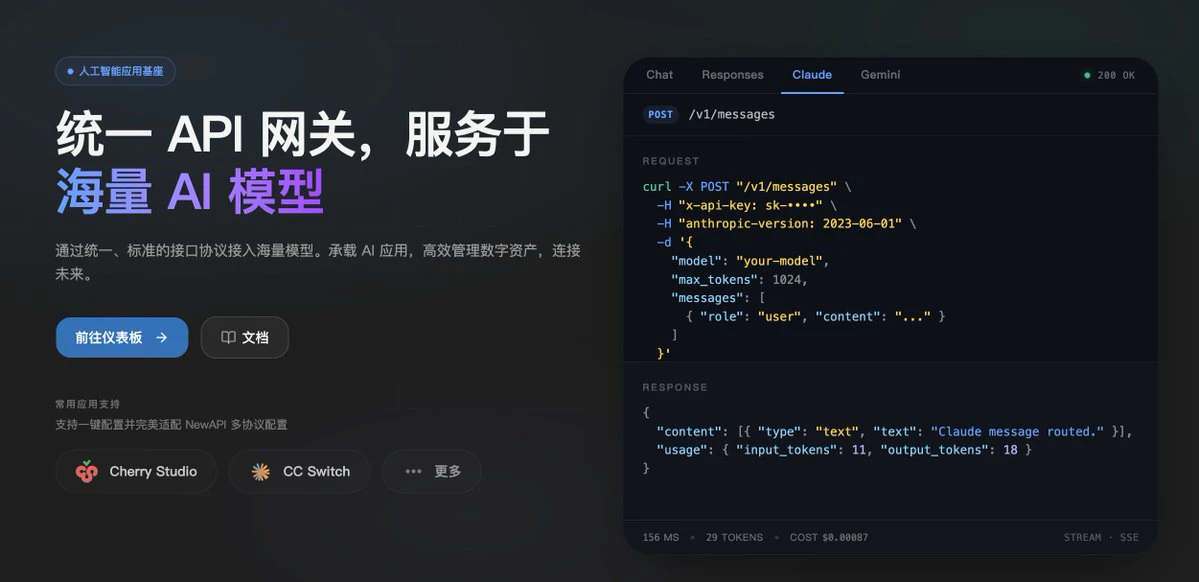
Task: Click the arrow icon on 前往仪表板 button
Action: pyautogui.click(x=161, y=337)
